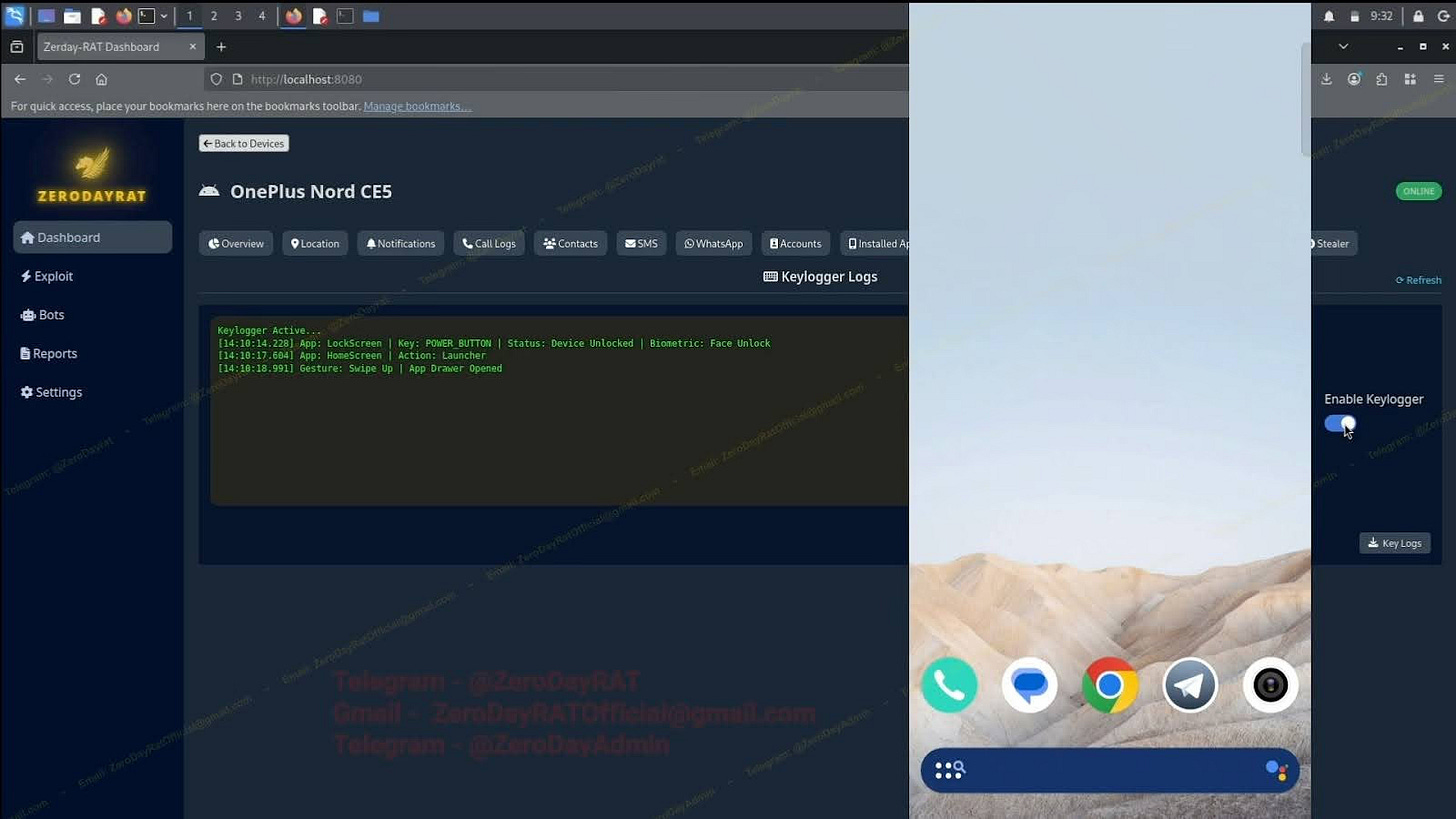1456x819 pixels.
Task: Go to the browser home page icon
Action: (101, 79)
